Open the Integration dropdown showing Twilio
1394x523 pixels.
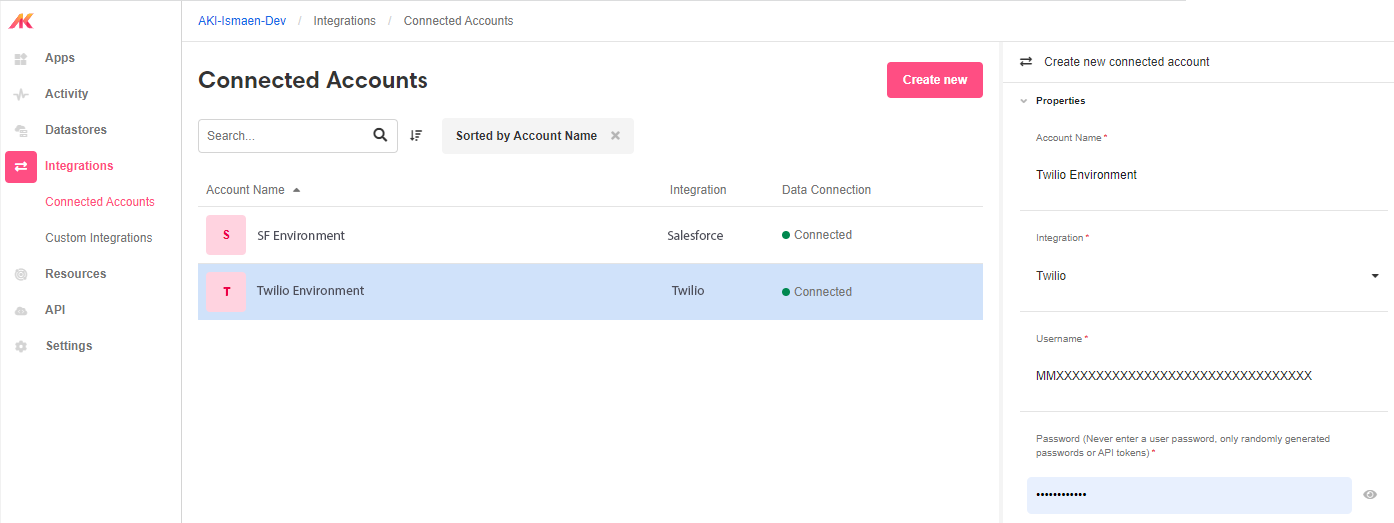pyautogui.click(x=1204, y=276)
